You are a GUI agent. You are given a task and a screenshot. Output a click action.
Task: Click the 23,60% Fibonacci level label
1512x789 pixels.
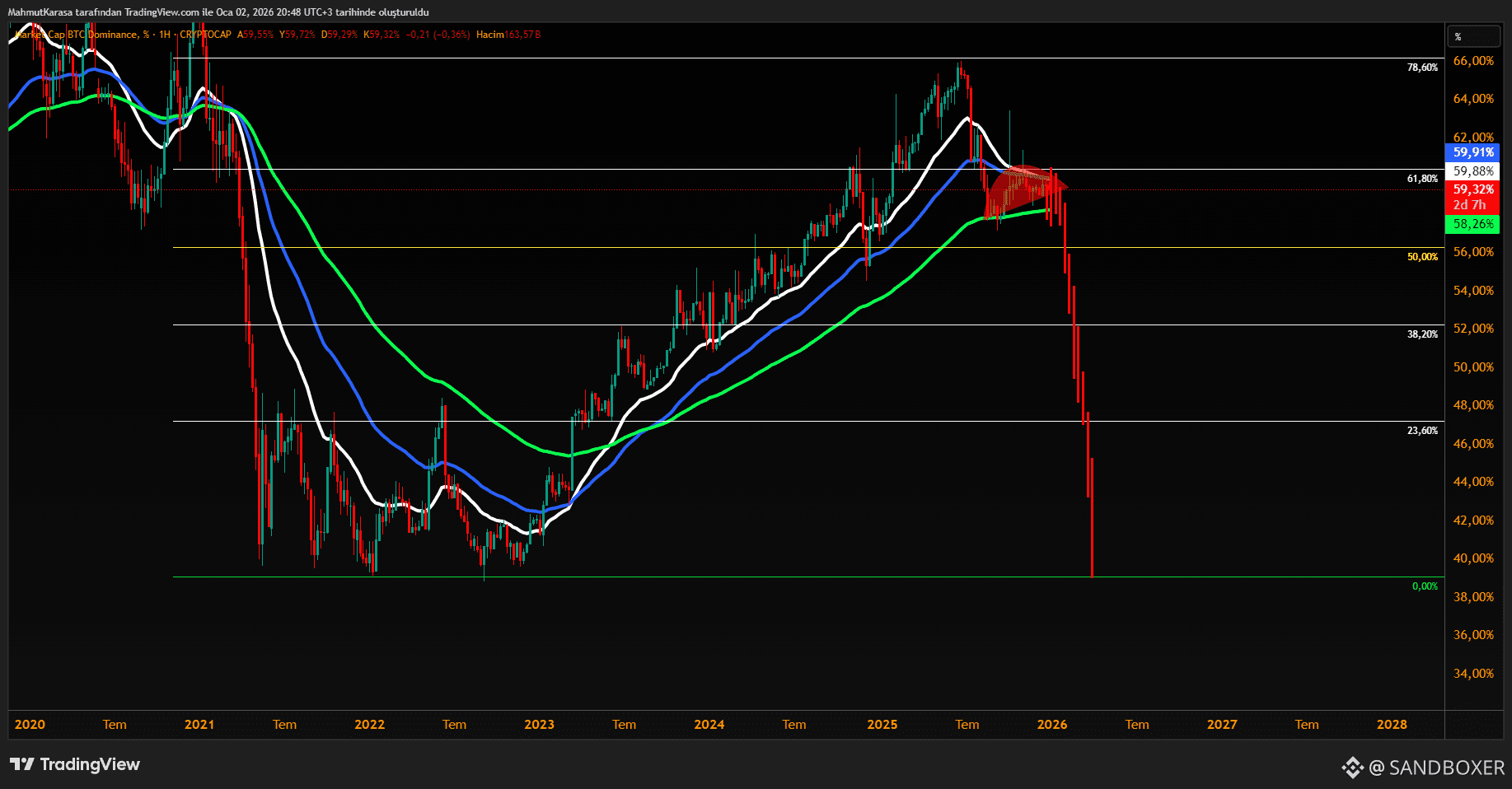pos(1422,431)
